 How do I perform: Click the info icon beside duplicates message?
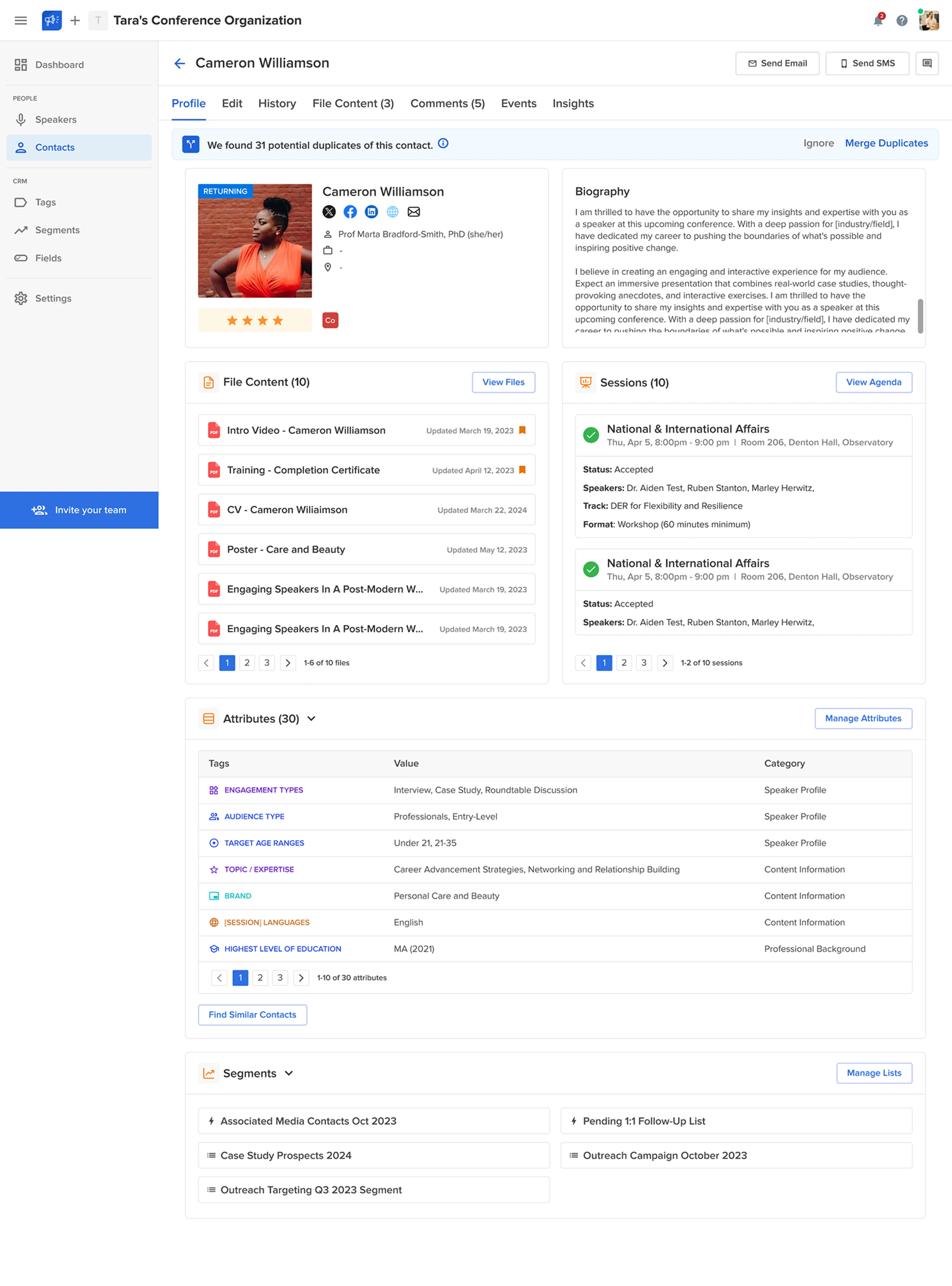point(443,144)
